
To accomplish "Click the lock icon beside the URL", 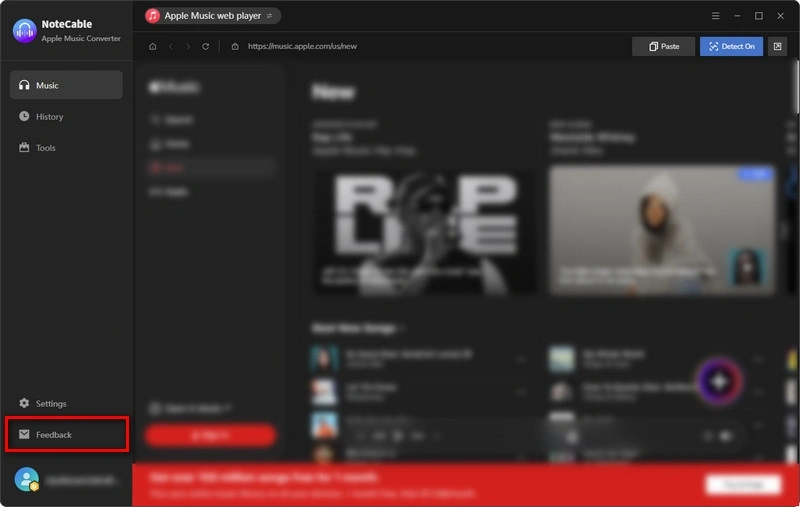I will tap(235, 46).
